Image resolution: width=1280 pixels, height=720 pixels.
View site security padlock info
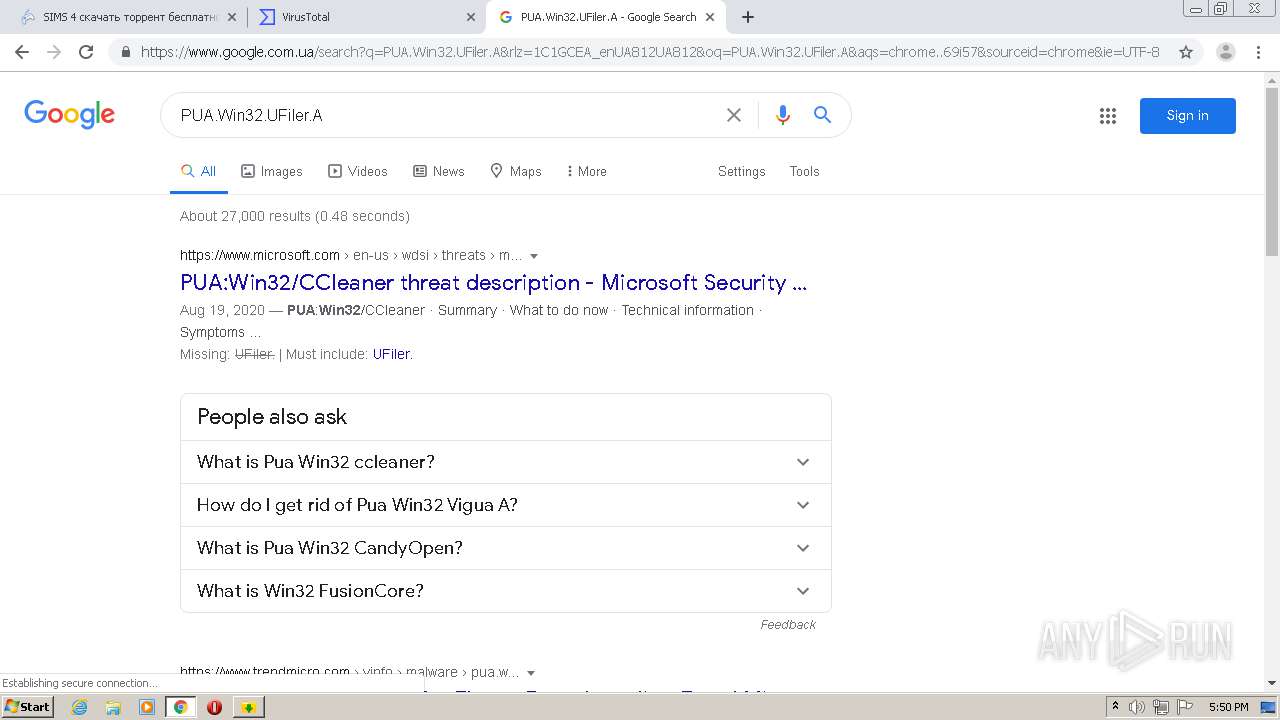pos(126,52)
